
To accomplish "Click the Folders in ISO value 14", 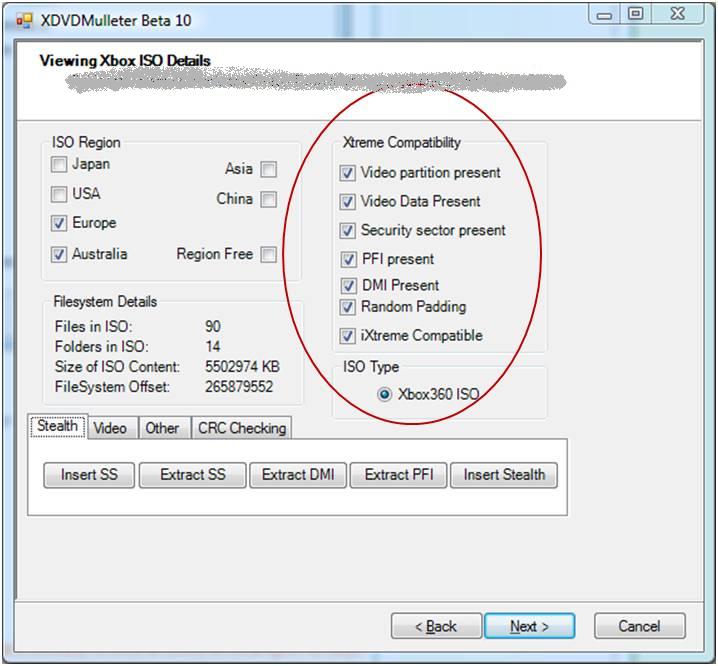I will click(x=212, y=347).
